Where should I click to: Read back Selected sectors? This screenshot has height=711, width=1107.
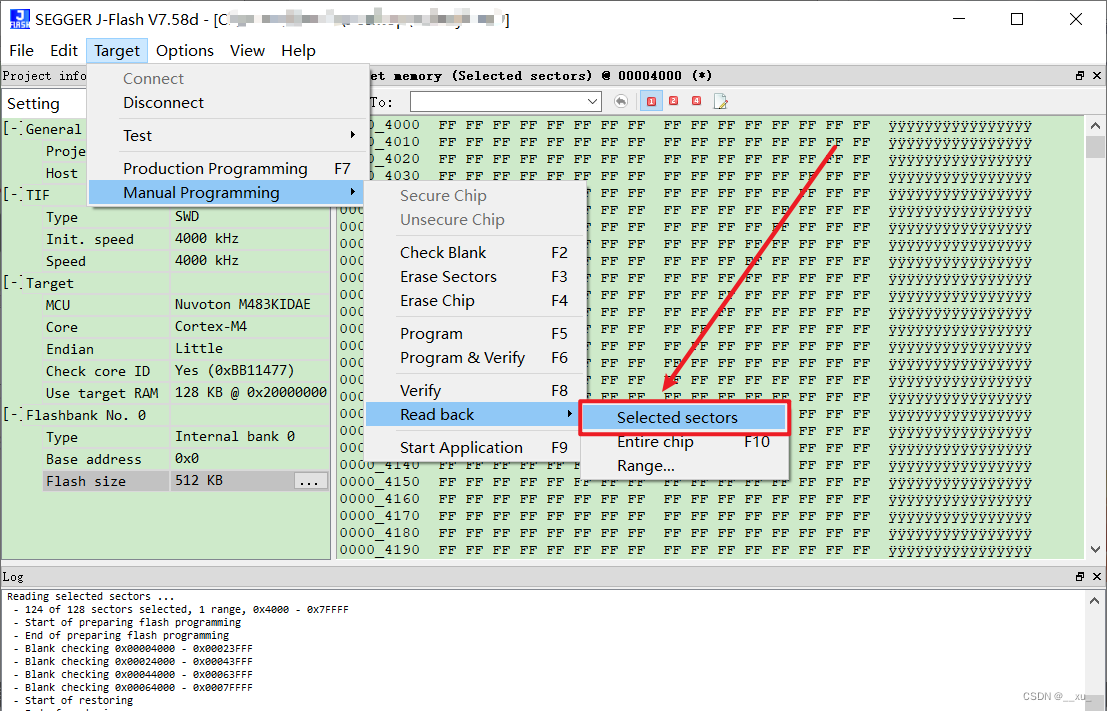(683, 417)
